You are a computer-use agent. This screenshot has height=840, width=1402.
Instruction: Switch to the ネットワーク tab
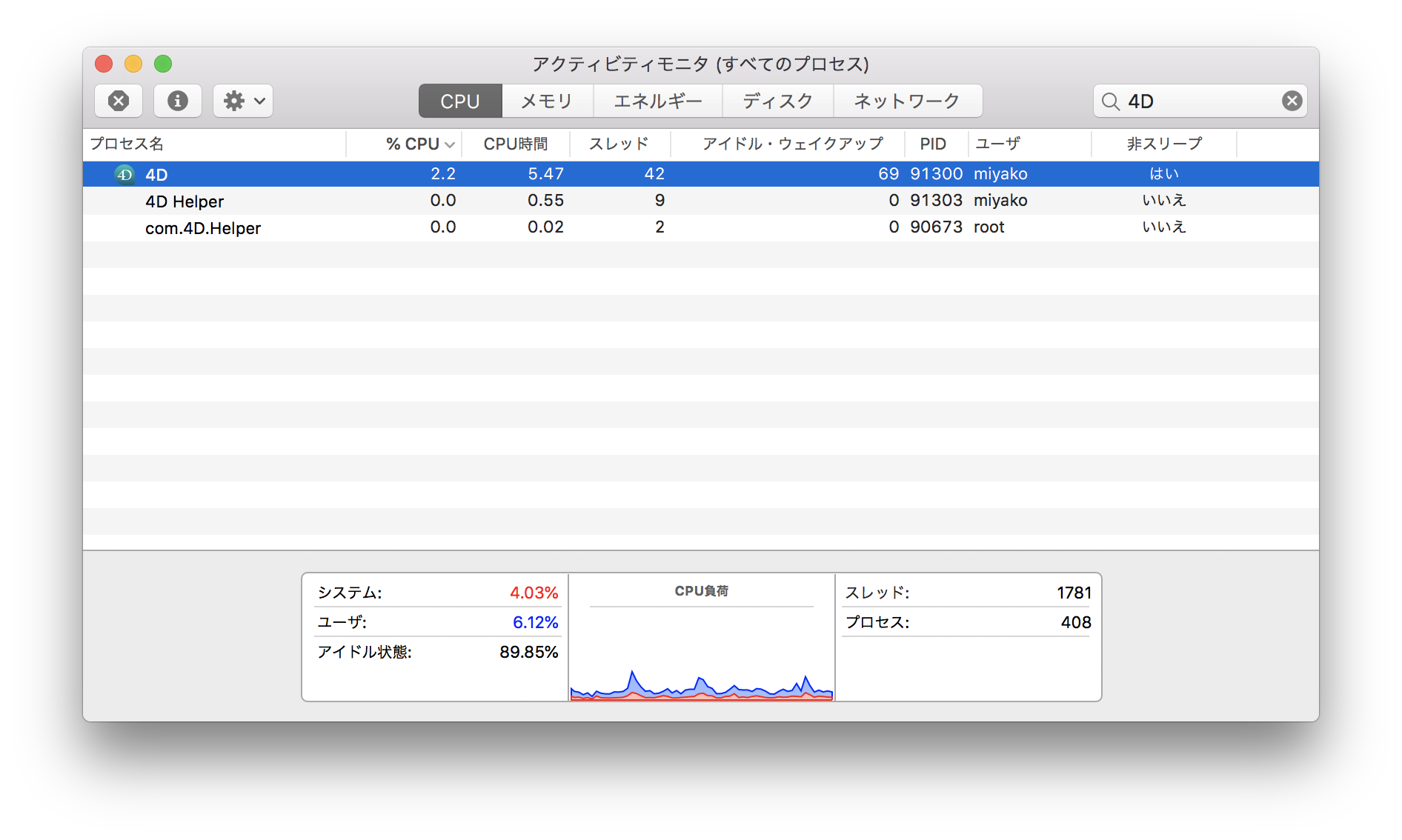tap(908, 101)
